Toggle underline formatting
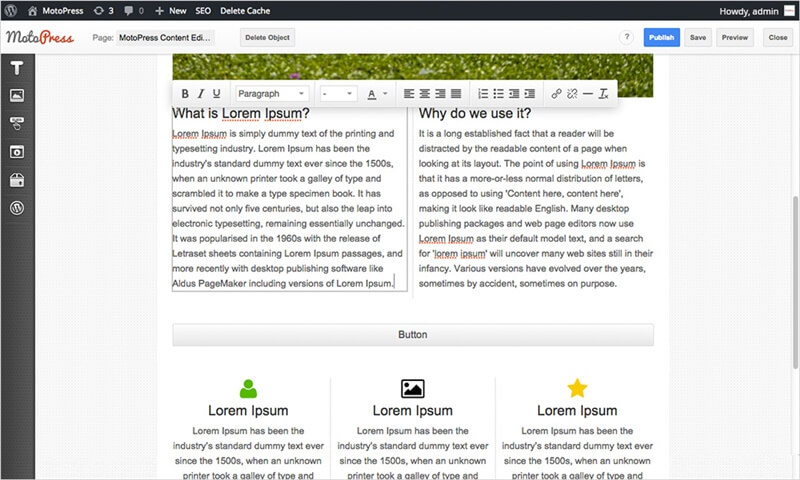800x480 pixels. pyautogui.click(x=216, y=94)
